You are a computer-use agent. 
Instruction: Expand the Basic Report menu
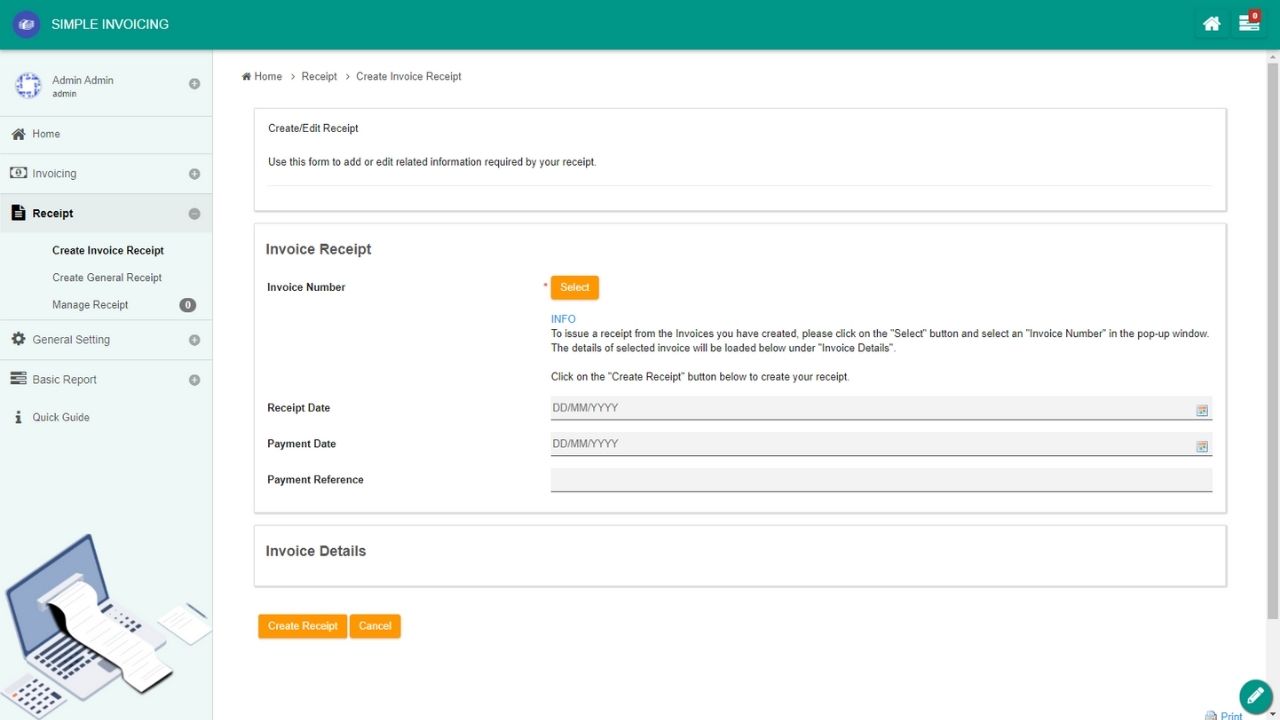(x=194, y=380)
